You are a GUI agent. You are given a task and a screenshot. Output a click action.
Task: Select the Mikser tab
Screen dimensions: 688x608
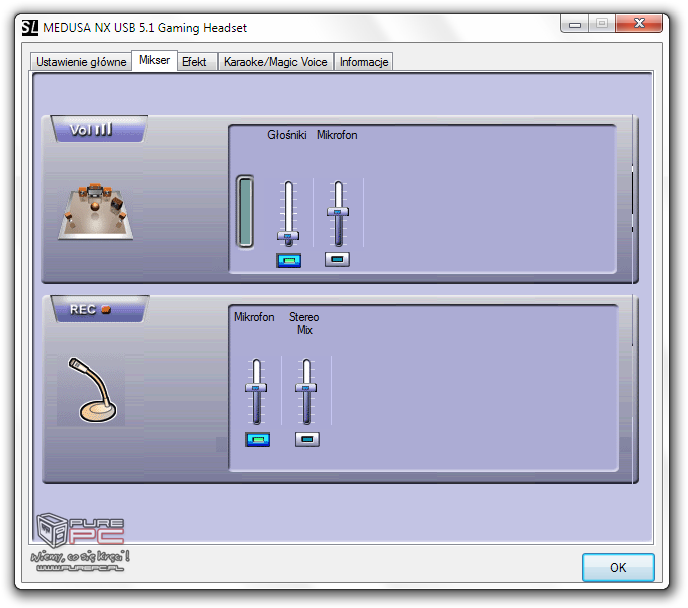tap(154, 60)
